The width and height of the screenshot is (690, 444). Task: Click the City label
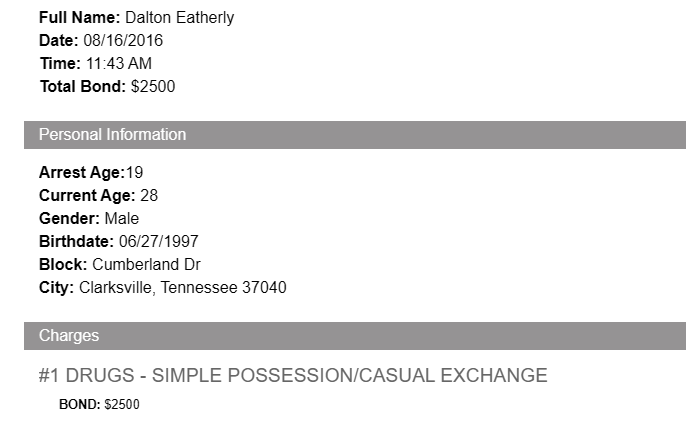[x=56, y=288]
